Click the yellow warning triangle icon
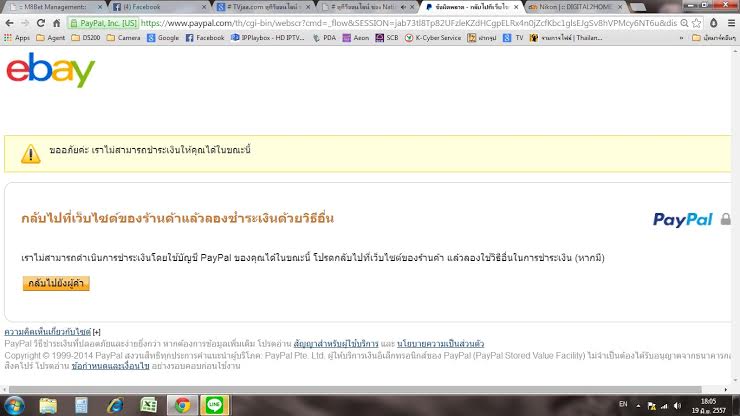This screenshot has width=740, height=416. (x=30, y=154)
